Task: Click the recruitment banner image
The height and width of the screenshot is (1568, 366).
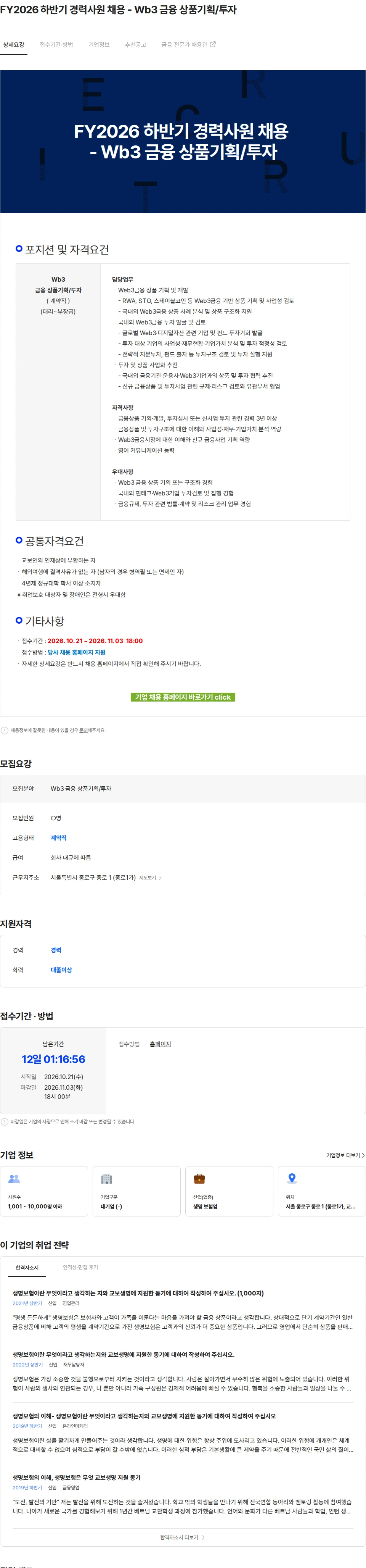Action: tap(183, 141)
